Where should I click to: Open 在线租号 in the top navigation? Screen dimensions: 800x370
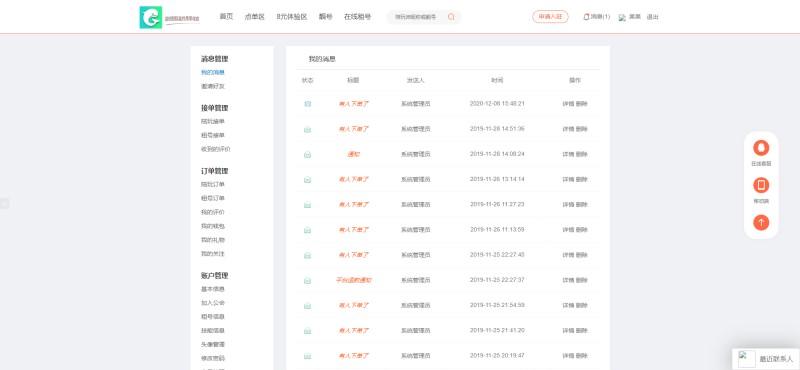357,17
